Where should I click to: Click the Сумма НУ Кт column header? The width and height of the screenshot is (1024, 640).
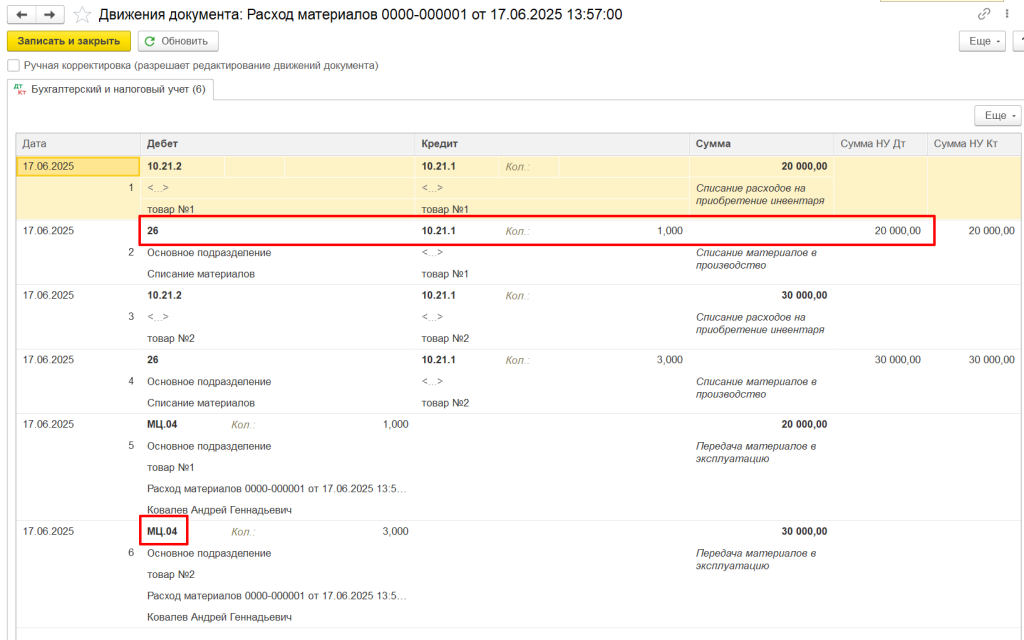(x=972, y=144)
